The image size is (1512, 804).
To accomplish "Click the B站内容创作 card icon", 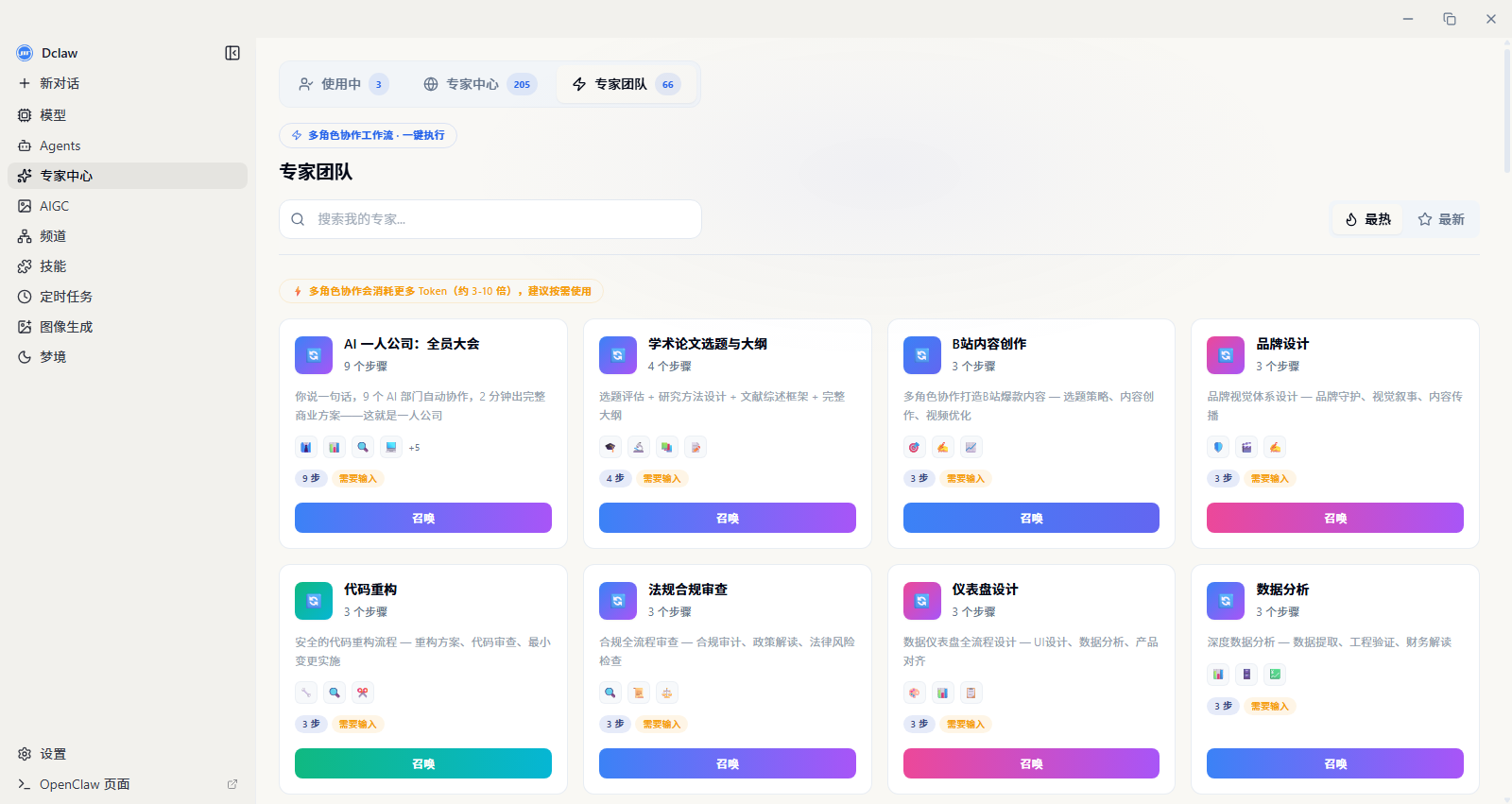I will click(x=922, y=355).
